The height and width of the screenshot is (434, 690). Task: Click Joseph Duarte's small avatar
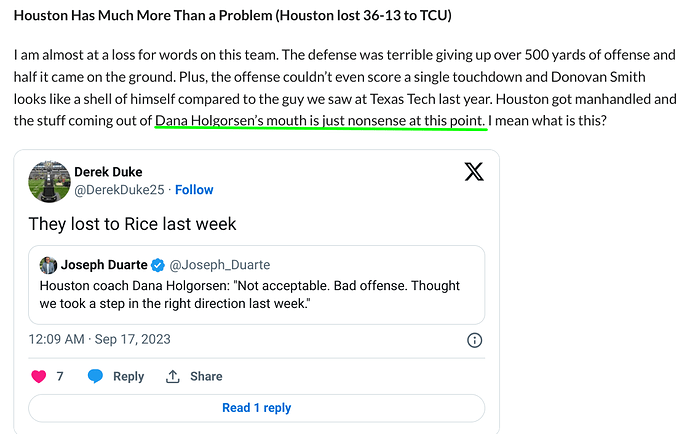click(x=48, y=265)
